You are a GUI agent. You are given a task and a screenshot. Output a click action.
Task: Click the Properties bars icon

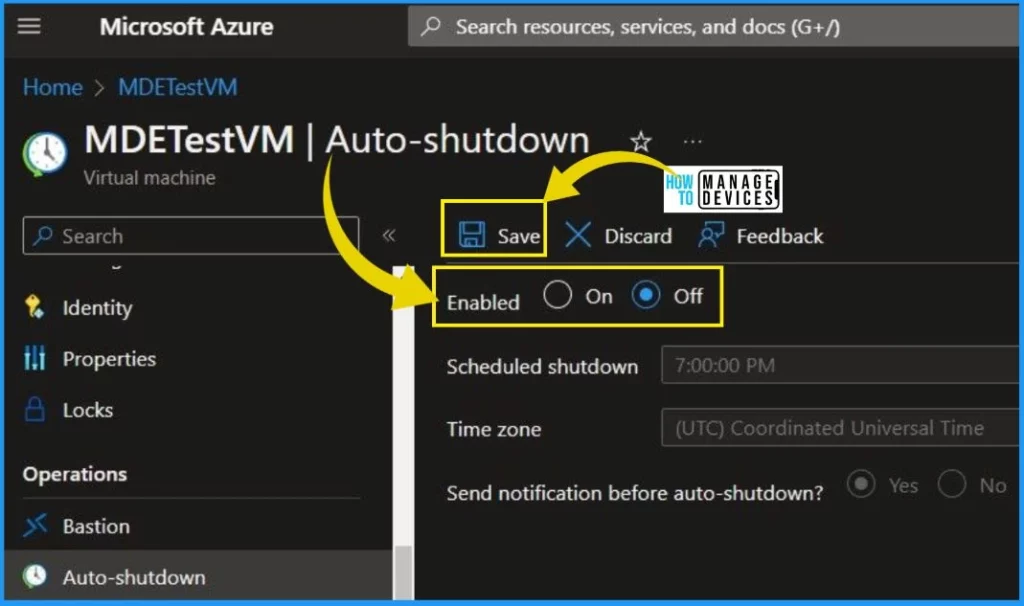coord(35,358)
